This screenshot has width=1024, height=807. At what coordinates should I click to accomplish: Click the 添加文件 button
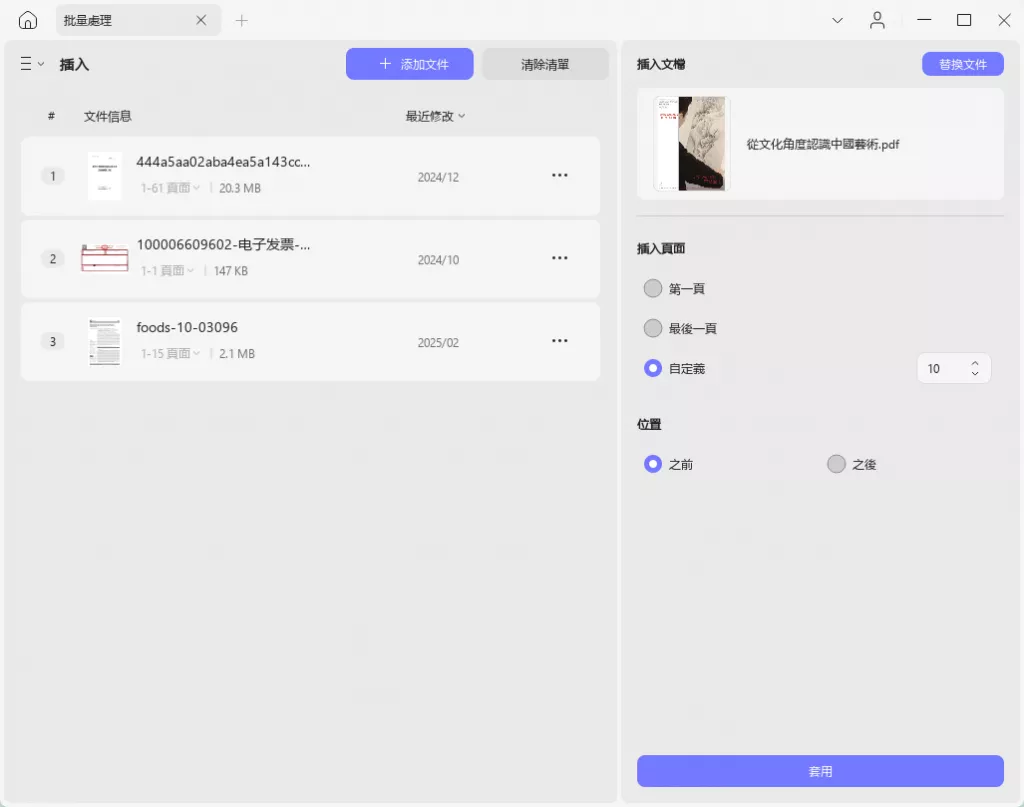(x=409, y=64)
